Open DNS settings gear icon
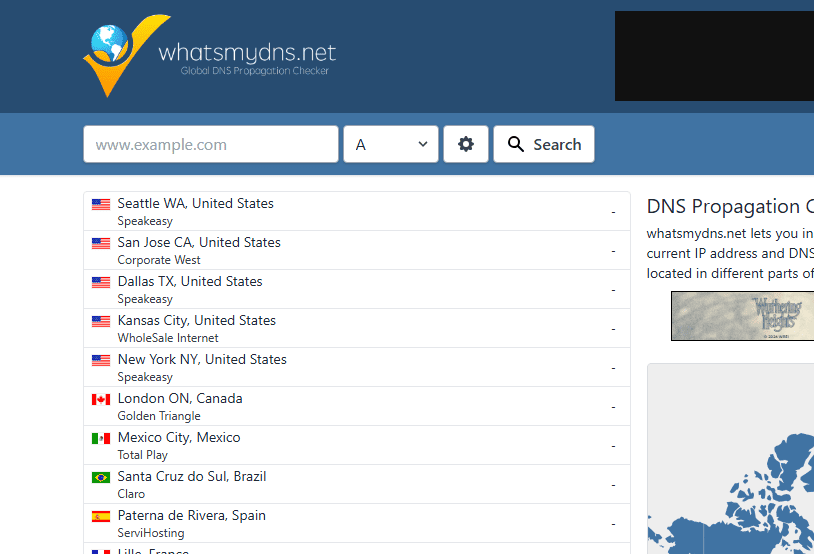Screen dimensions: 814x554 [466, 144]
